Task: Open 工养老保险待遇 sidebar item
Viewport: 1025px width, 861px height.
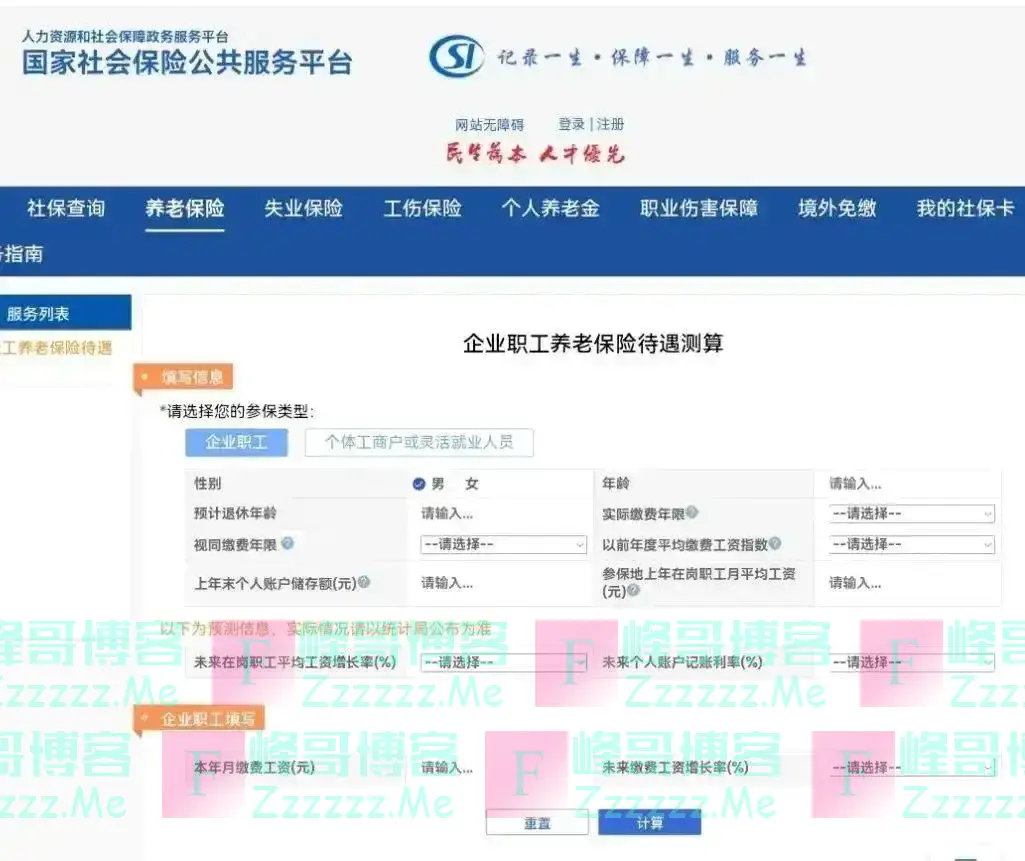Action: pyautogui.click(x=56, y=348)
